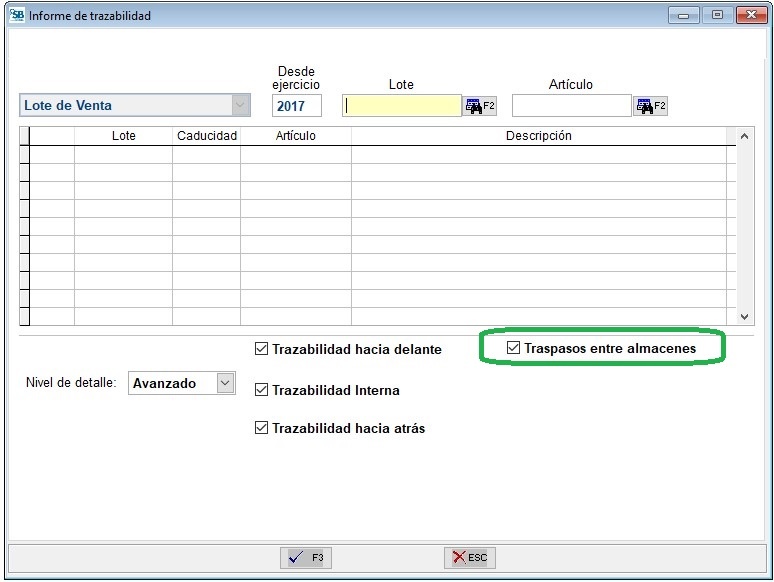The image size is (774, 582).
Task: Toggle Trazabilidad Interna checkbox
Action: tap(262, 390)
